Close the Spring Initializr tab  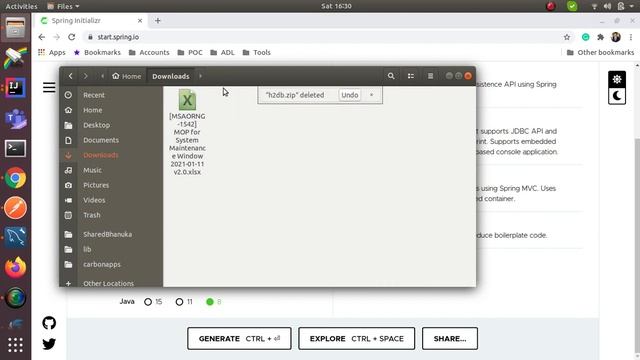140,20
